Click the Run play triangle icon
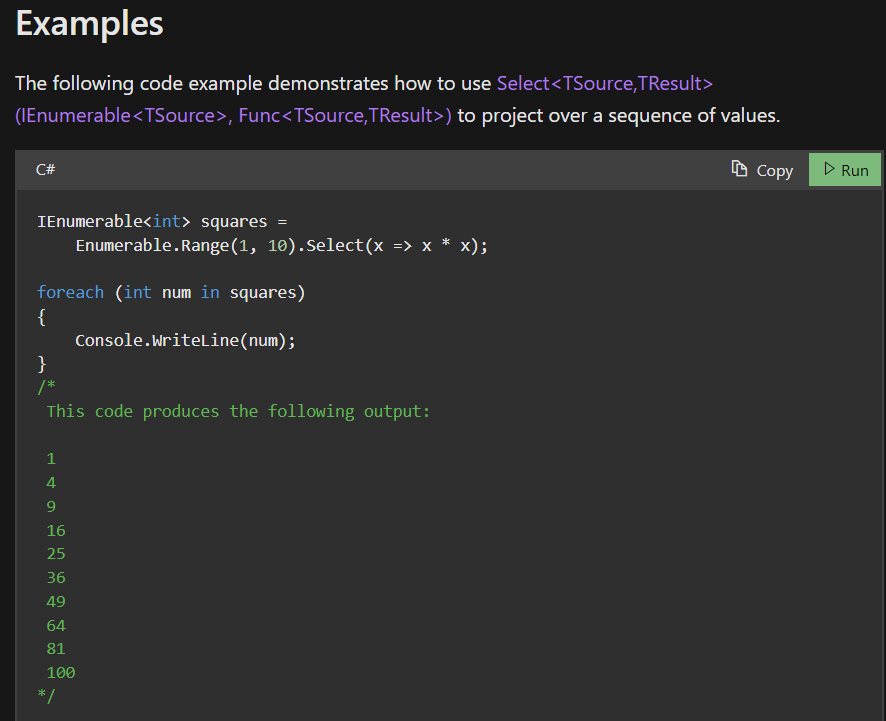The width and height of the screenshot is (886, 721). tap(829, 168)
